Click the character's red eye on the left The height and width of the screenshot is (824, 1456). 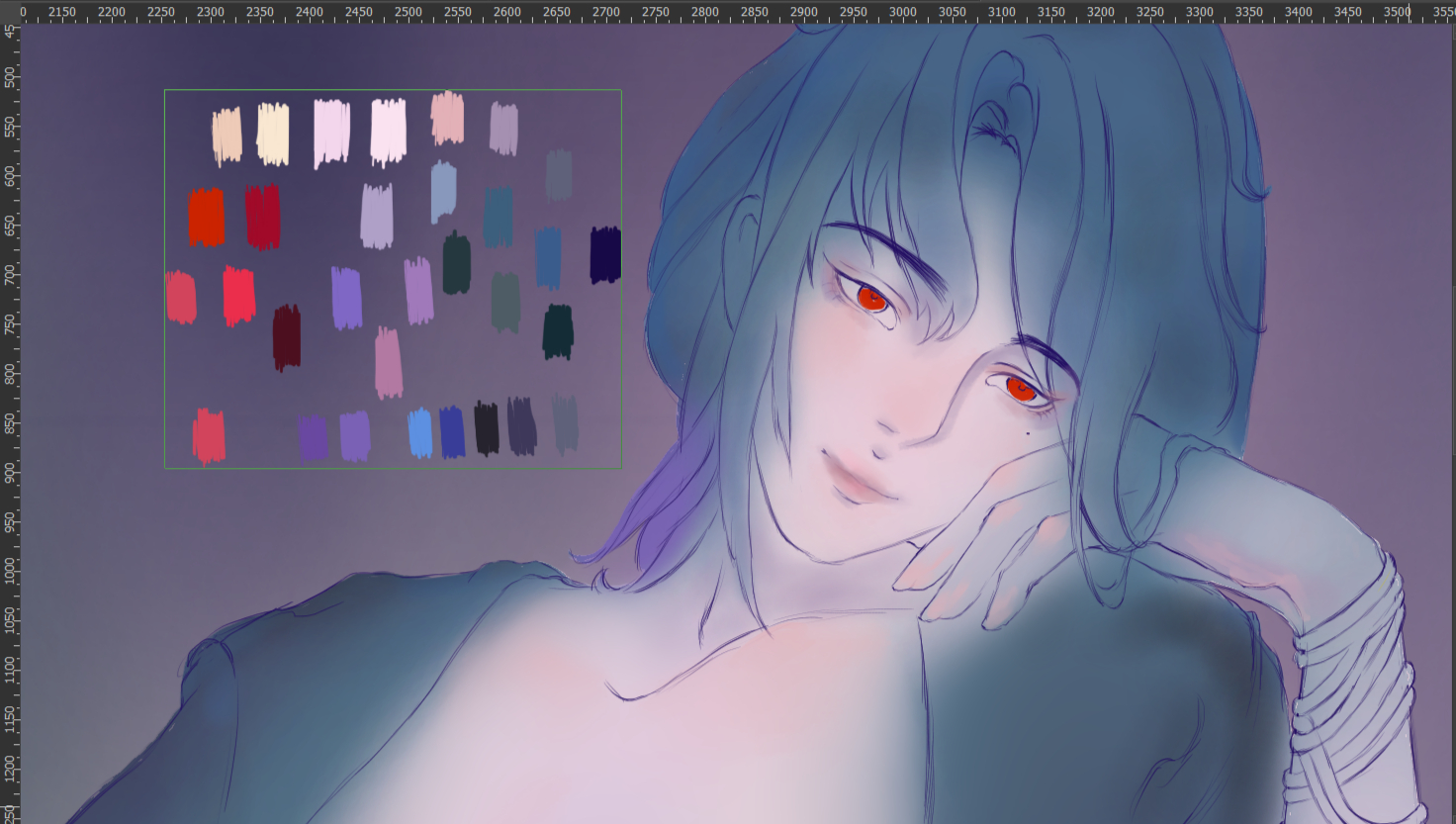(x=871, y=297)
